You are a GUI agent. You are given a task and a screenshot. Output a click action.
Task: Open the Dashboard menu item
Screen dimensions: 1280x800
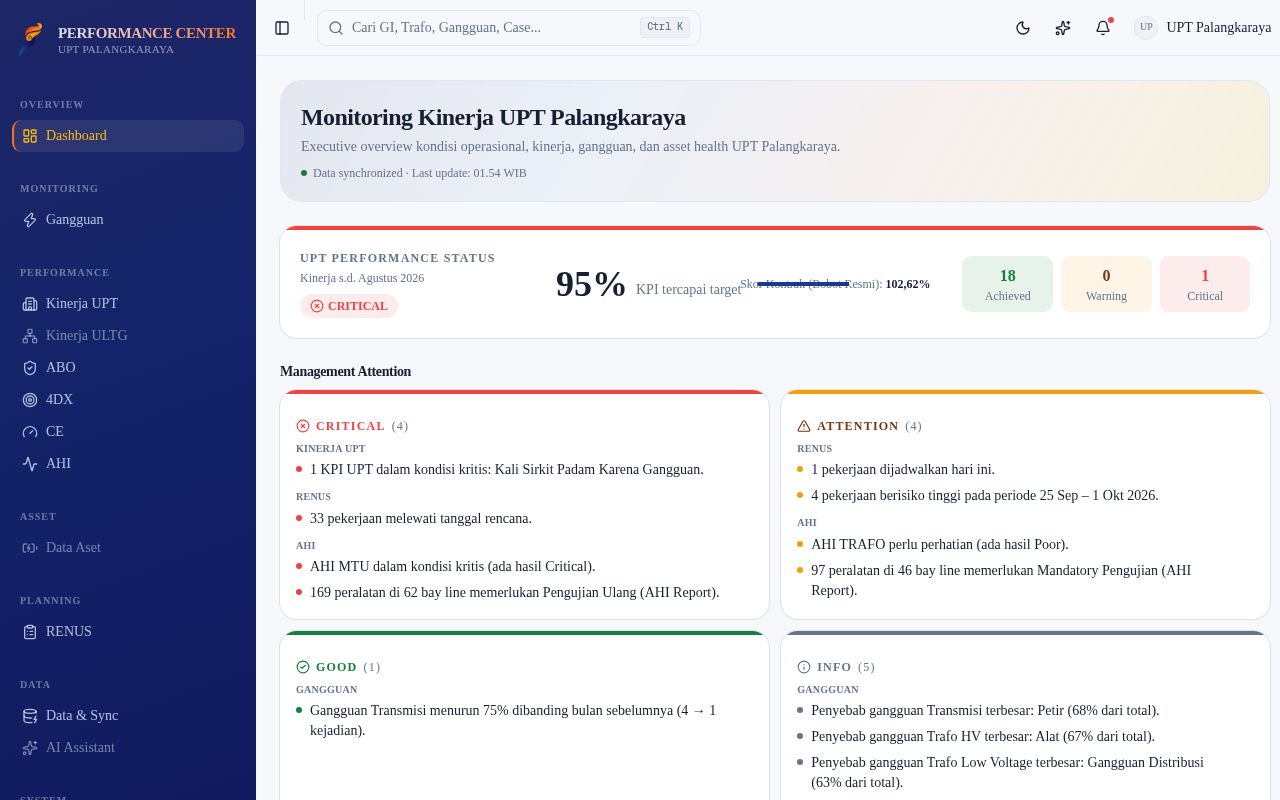pos(128,136)
